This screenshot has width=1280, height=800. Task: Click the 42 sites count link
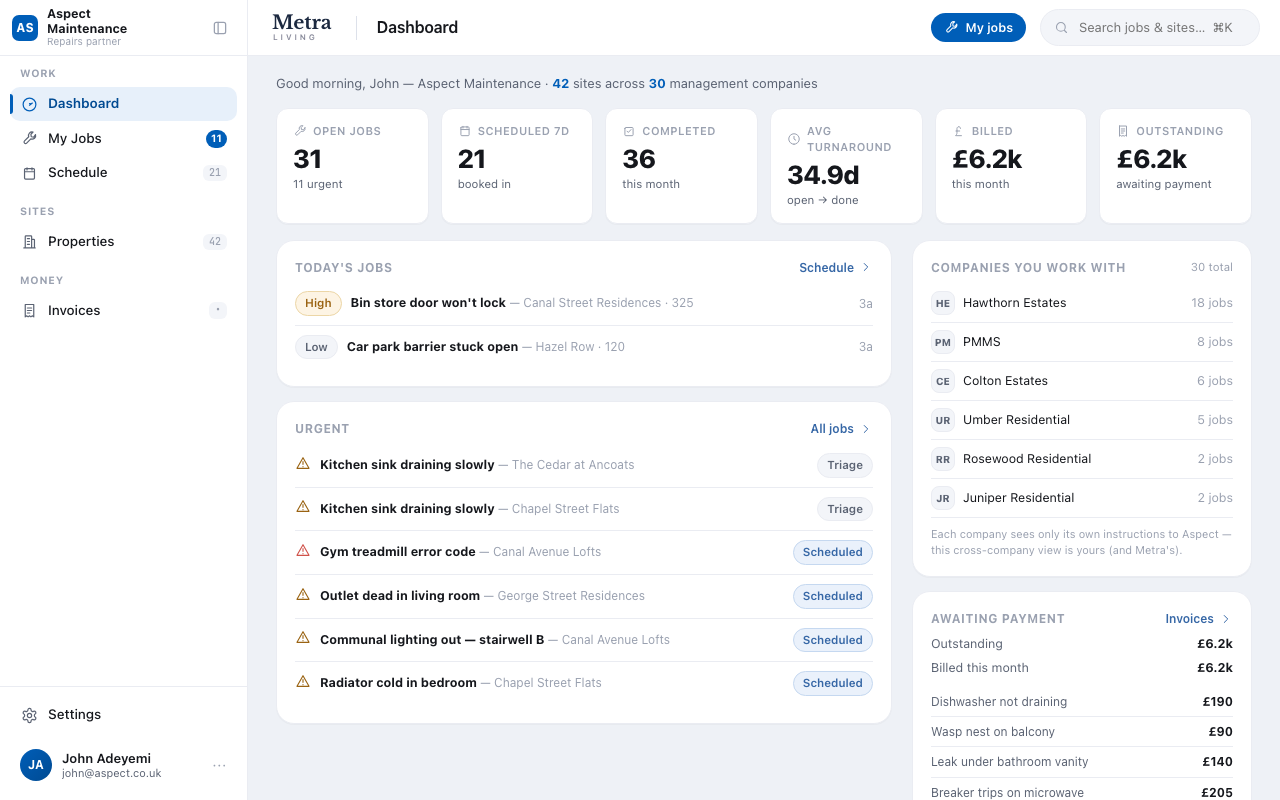(560, 84)
